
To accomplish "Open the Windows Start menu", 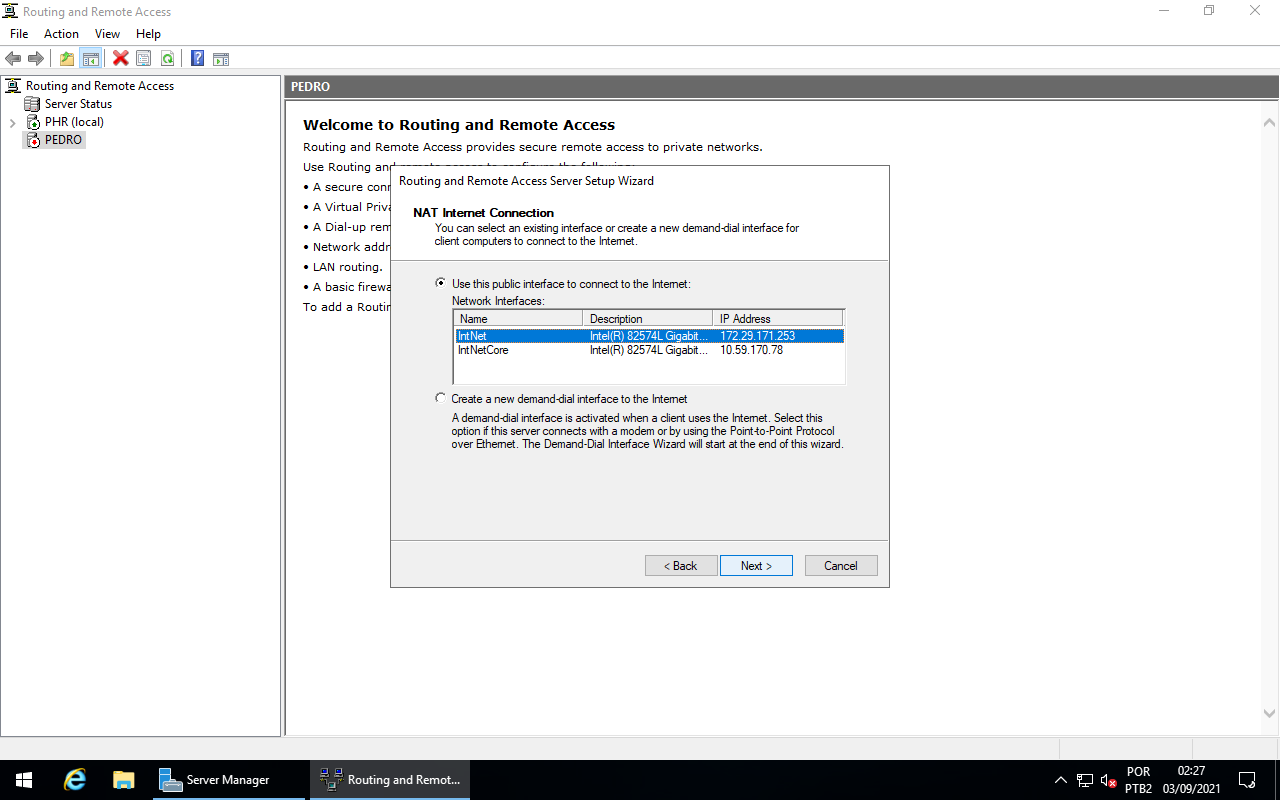I will 24,780.
